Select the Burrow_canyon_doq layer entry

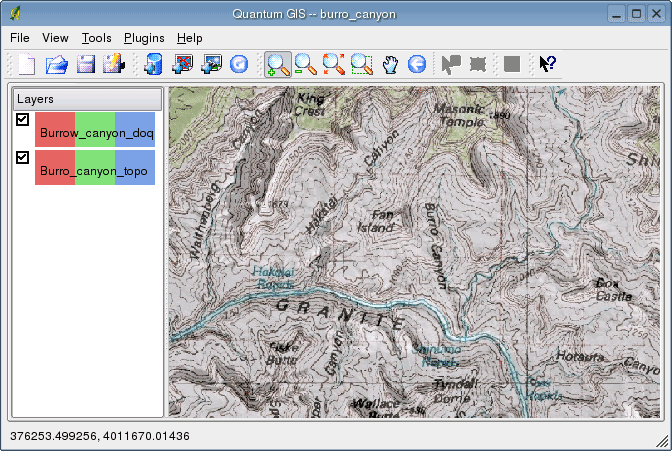(96, 133)
